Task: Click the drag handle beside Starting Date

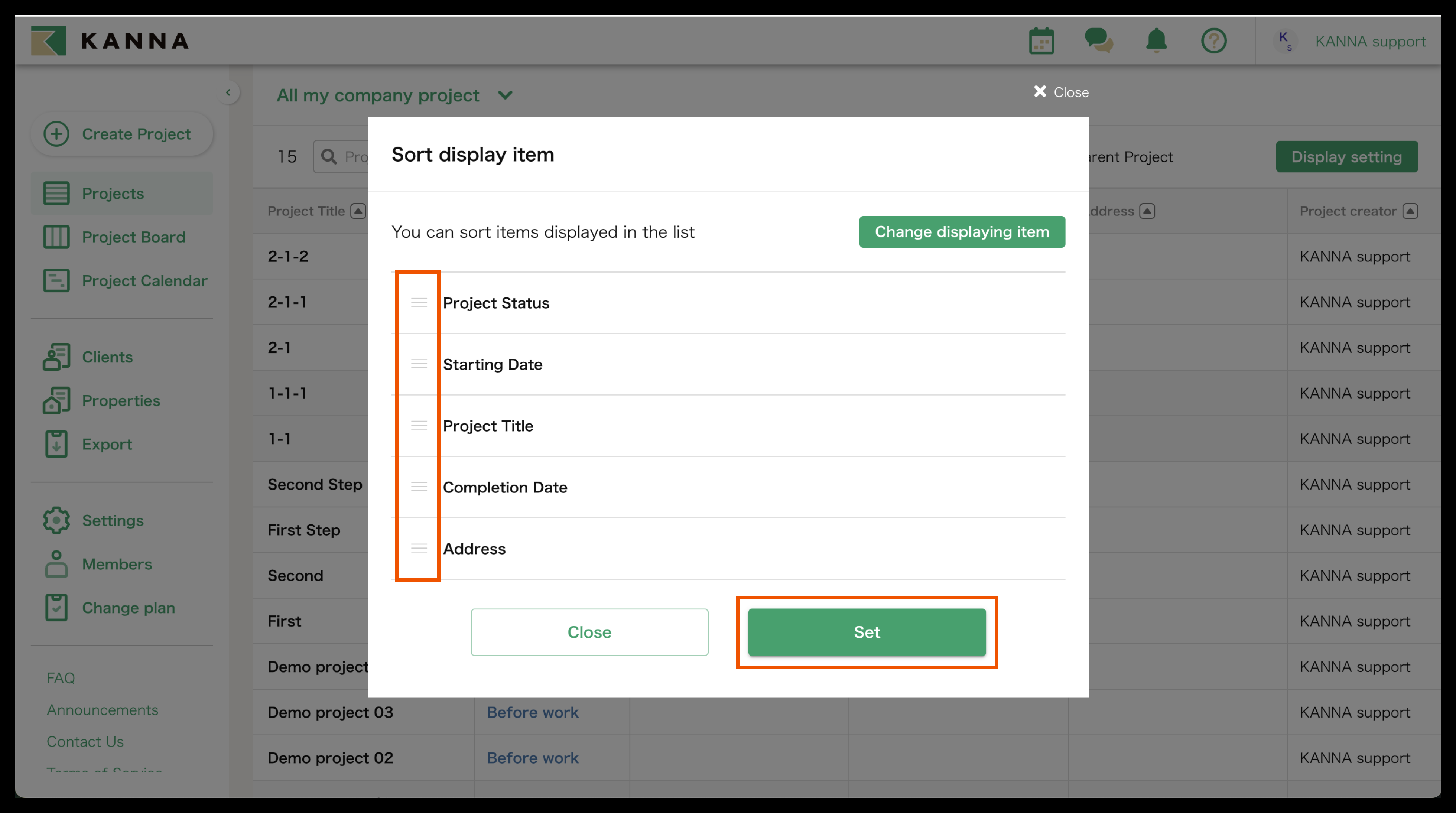Action: [x=419, y=364]
